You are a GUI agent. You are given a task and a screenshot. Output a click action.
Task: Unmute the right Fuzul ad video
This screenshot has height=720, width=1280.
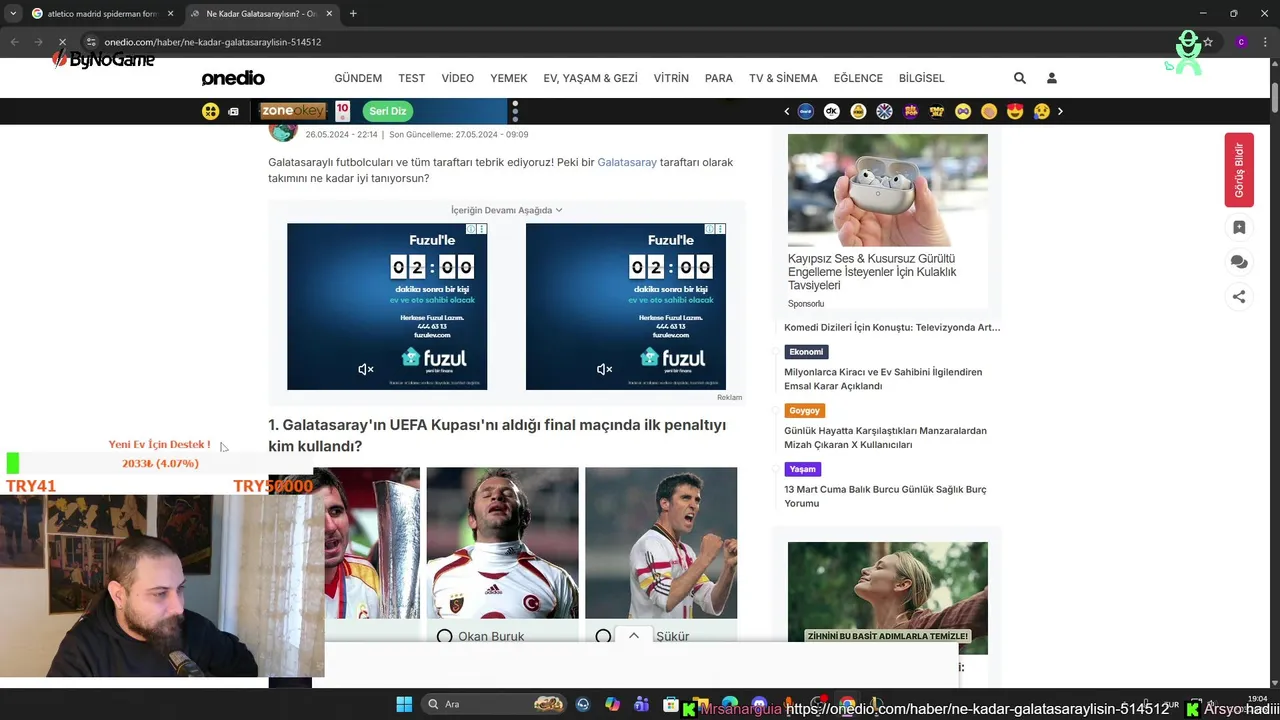click(604, 369)
